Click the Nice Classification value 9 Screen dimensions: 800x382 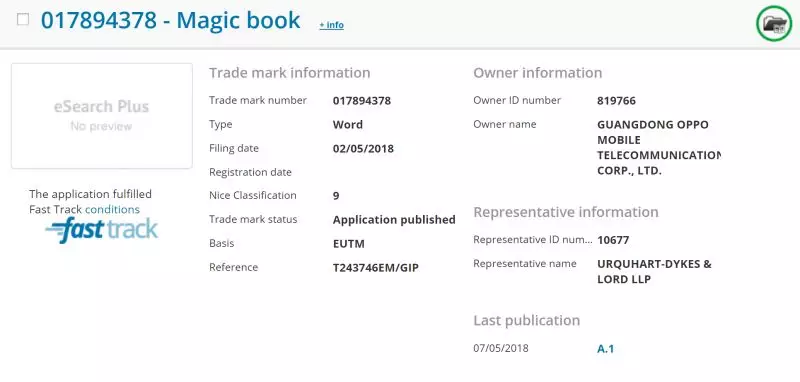click(x=336, y=196)
